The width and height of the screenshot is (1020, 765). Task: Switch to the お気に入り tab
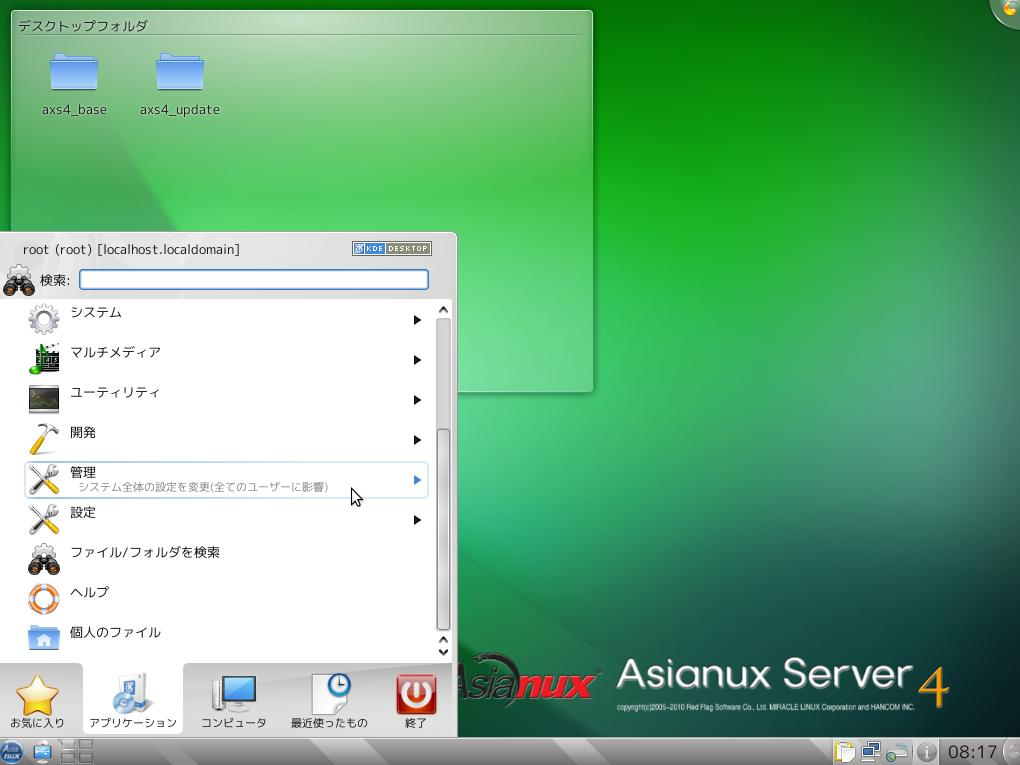pyautogui.click(x=37, y=700)
